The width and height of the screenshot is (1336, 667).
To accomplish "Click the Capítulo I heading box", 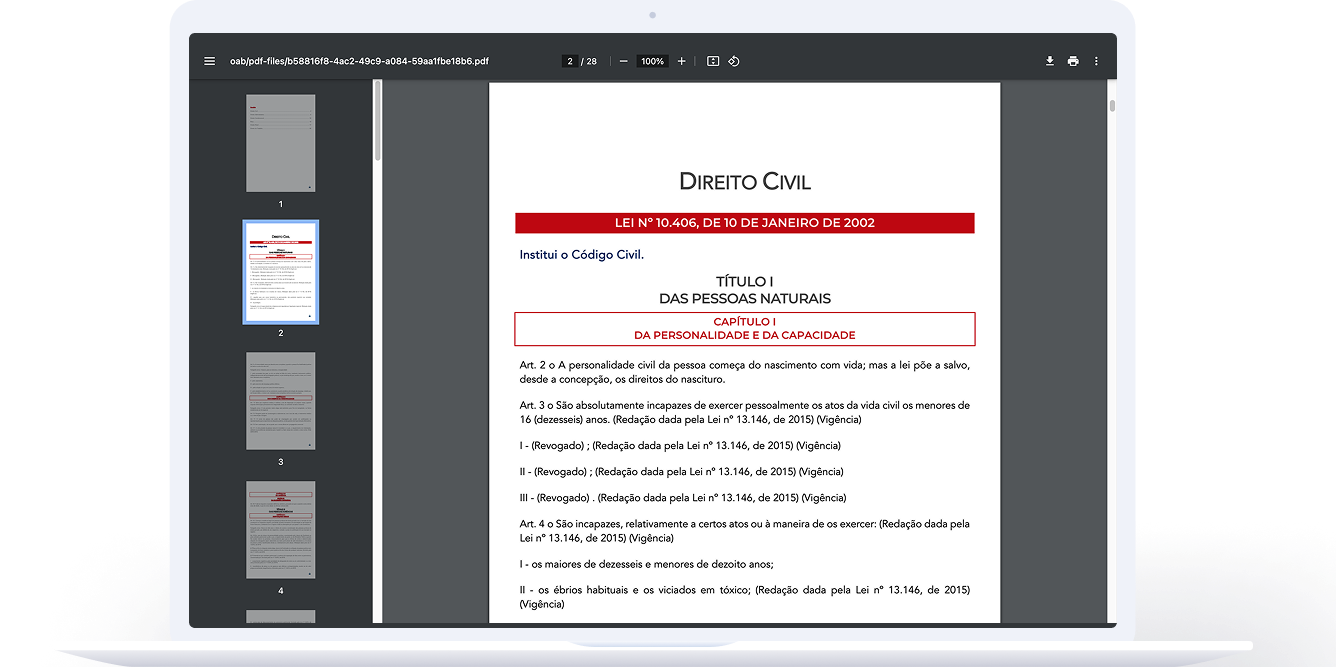I will 744,328.
